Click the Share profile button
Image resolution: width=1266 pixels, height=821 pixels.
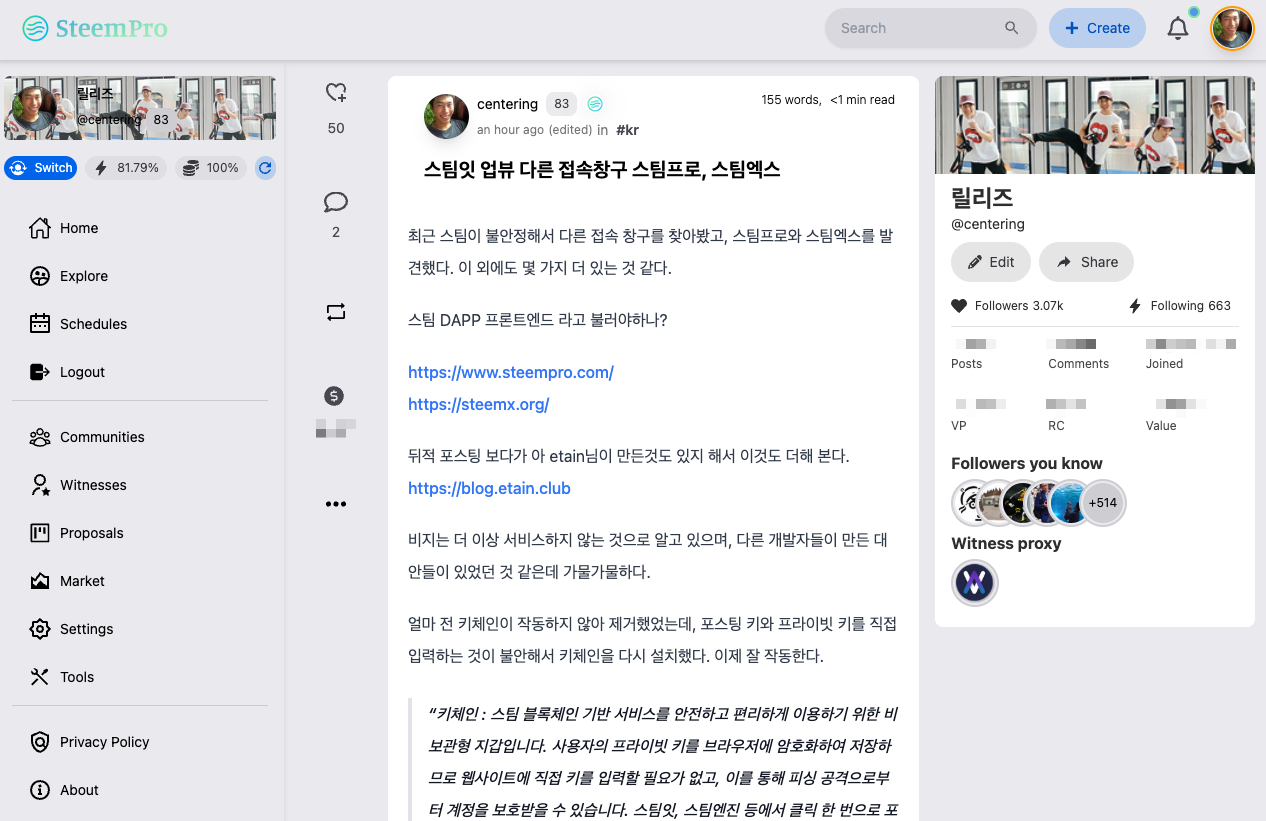[1086, 262]
